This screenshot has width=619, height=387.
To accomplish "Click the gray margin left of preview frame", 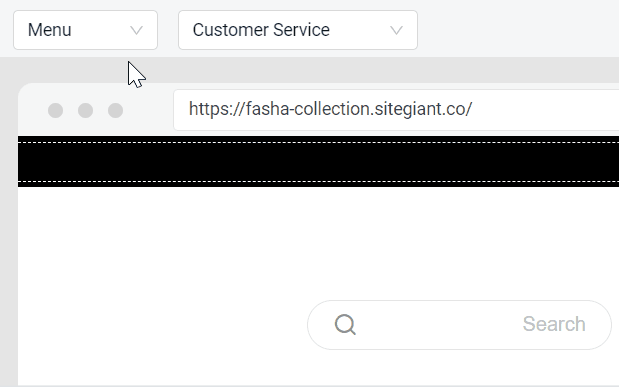I will 9,237.
